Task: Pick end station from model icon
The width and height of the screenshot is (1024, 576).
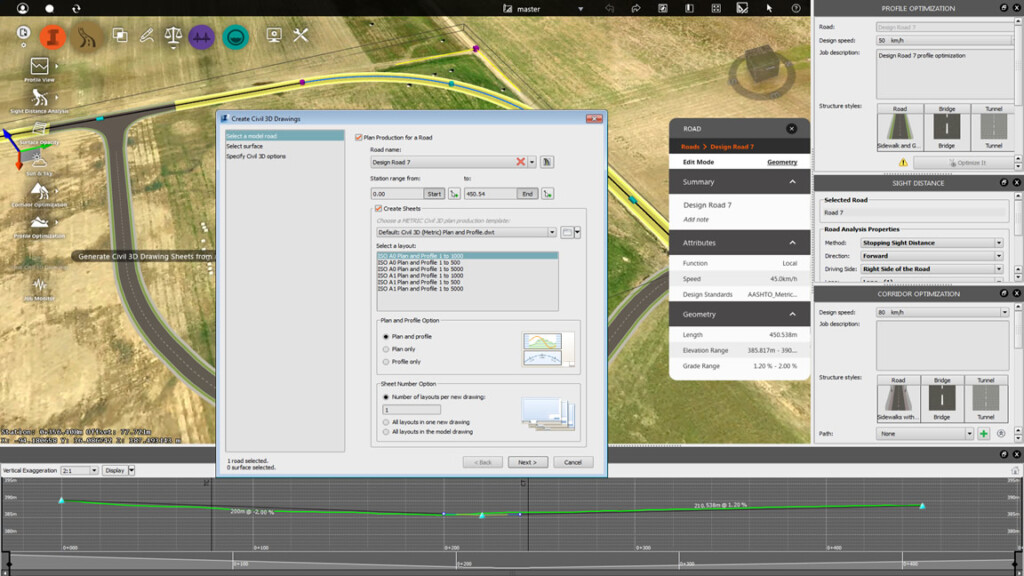Action: pos(547,194)
